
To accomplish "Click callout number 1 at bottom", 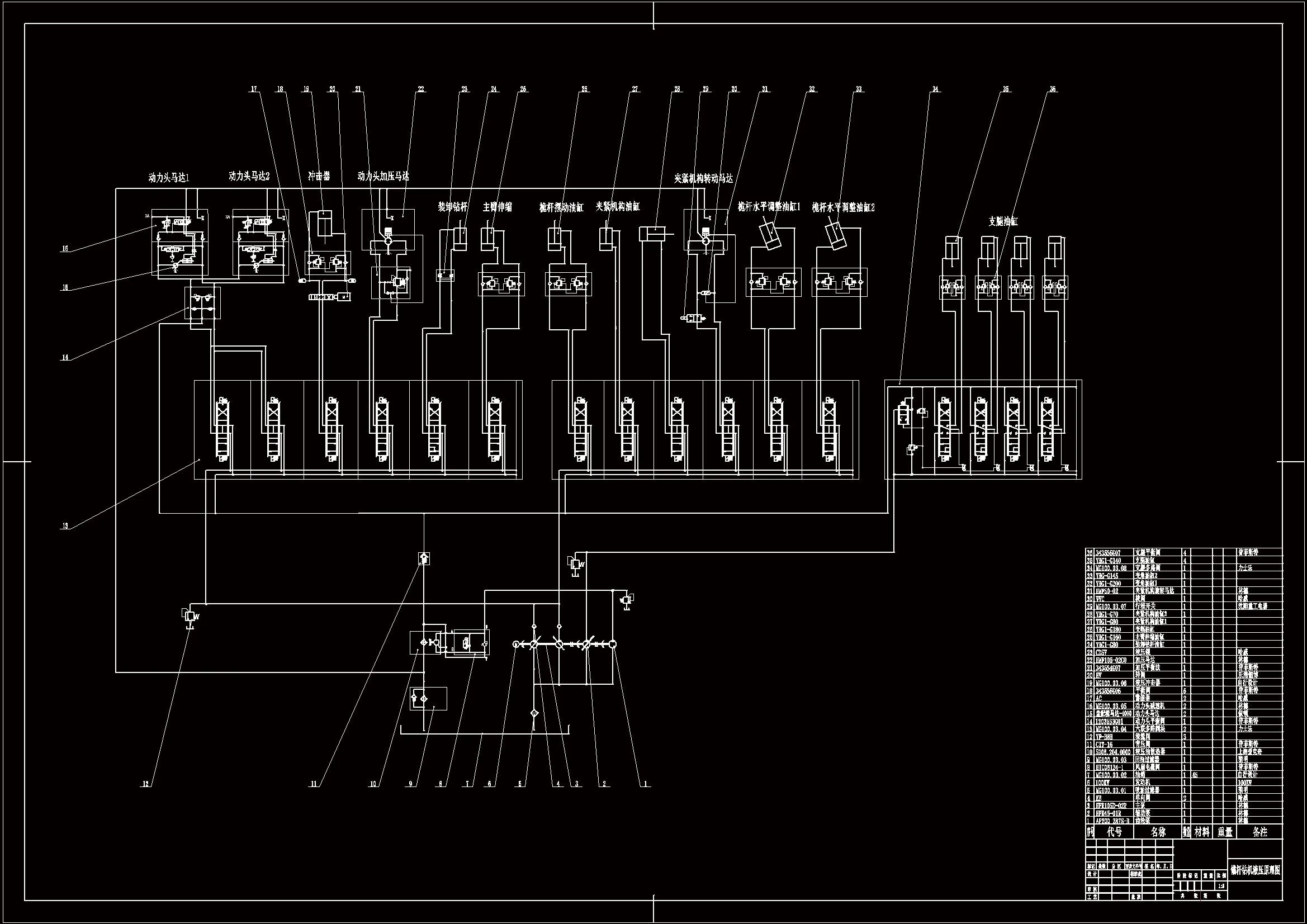I will (646, 784).
